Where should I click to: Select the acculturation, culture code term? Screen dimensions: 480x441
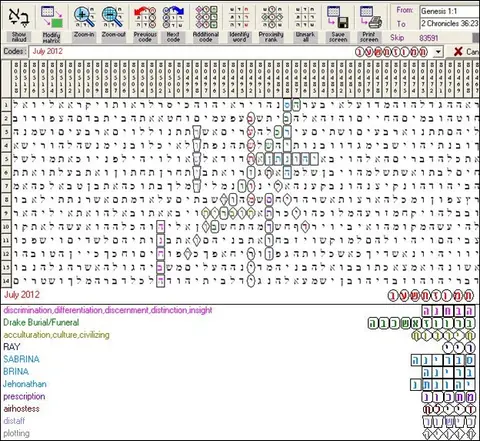(x=56, y=335)
